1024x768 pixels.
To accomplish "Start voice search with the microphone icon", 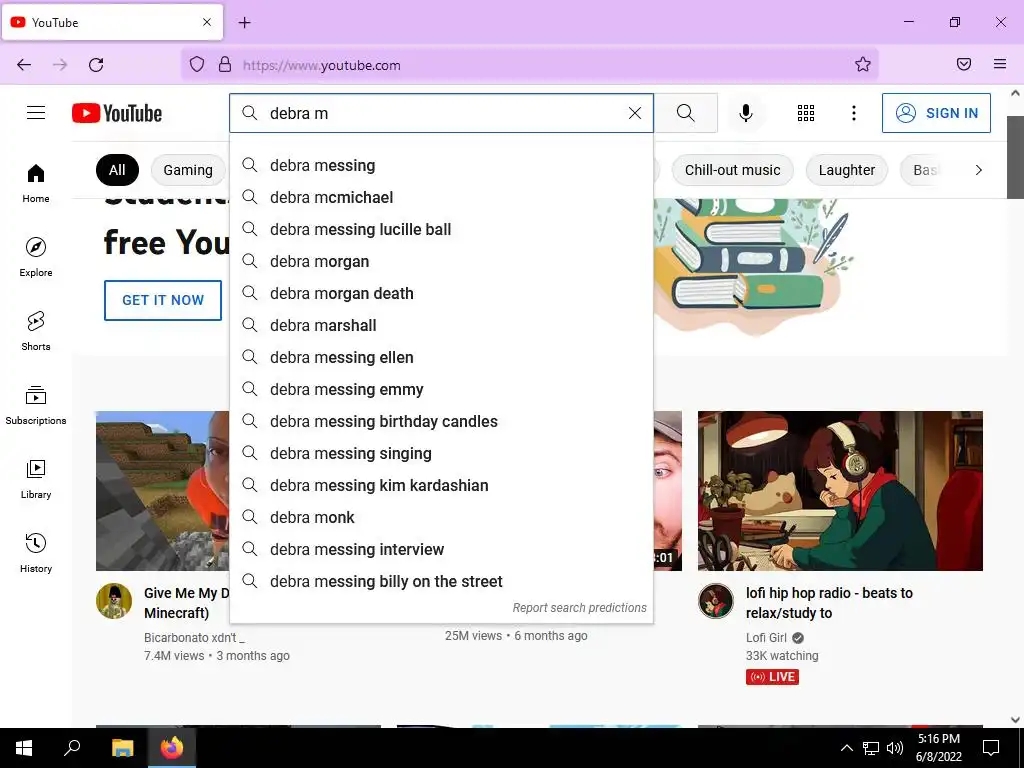I will [x=746, y=113].
